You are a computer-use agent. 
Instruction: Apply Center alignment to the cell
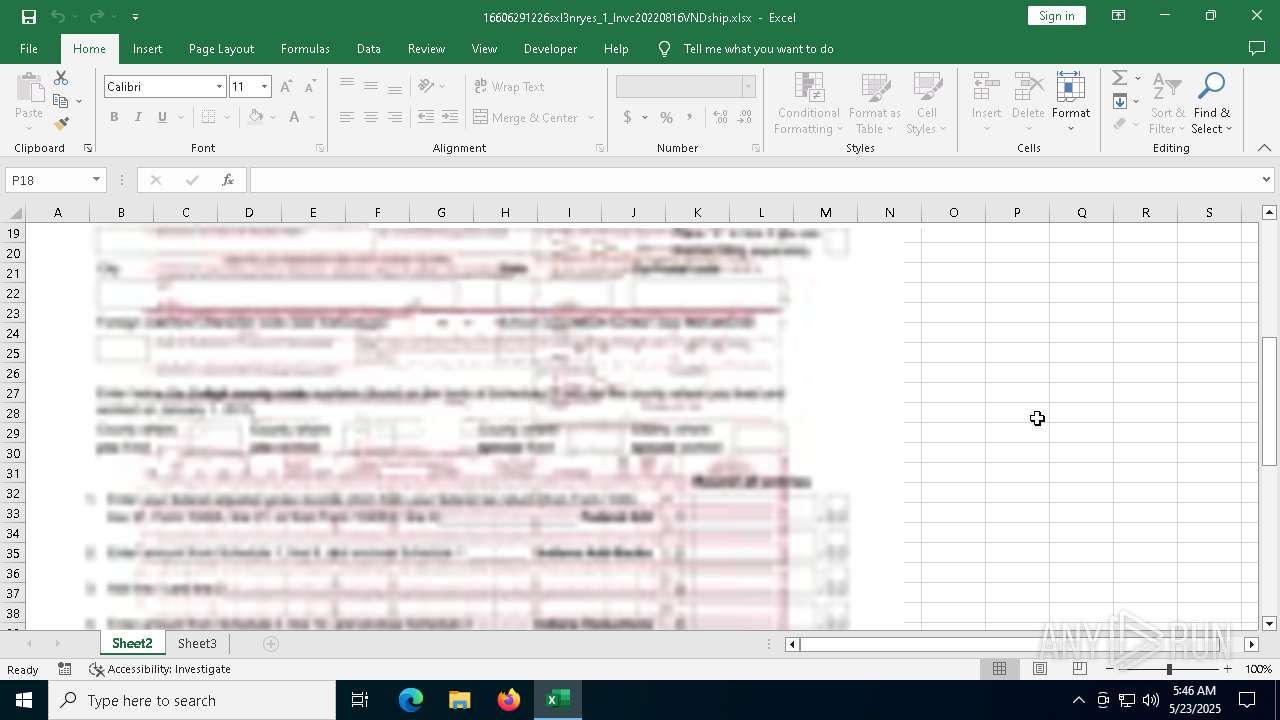371,117
